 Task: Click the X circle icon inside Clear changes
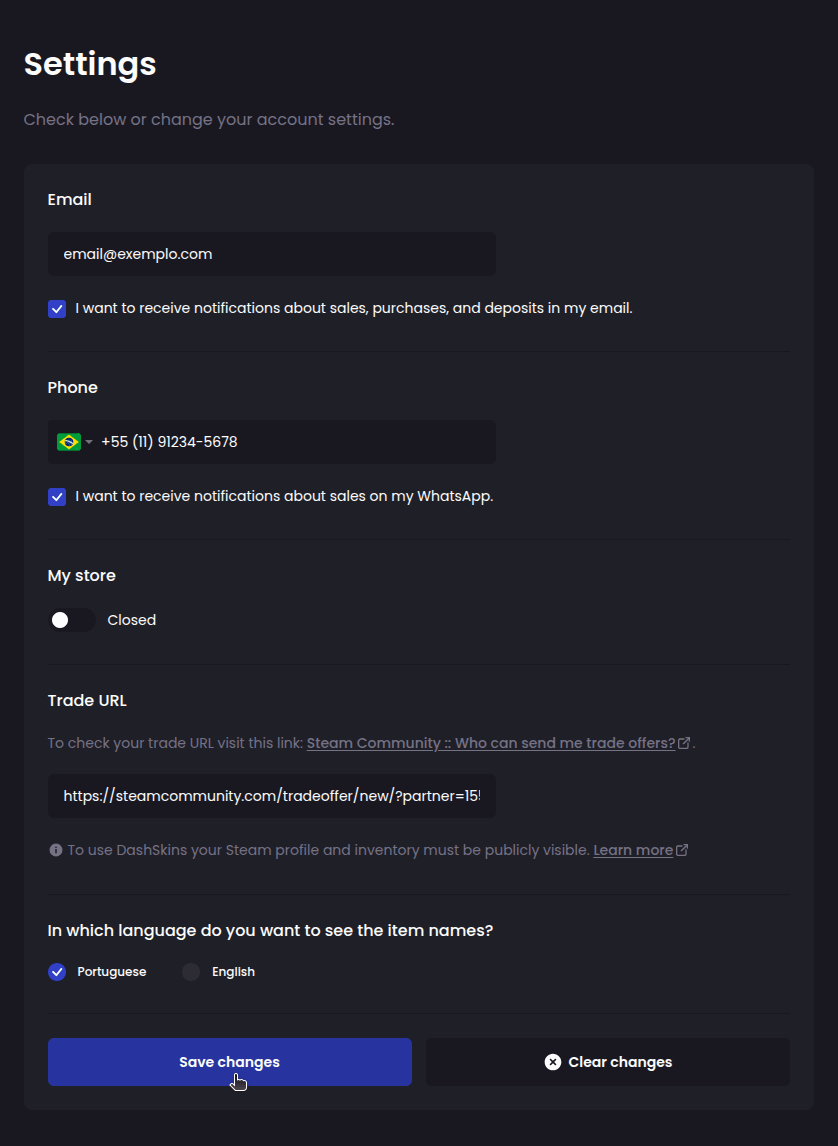(x=553, y=1061)
